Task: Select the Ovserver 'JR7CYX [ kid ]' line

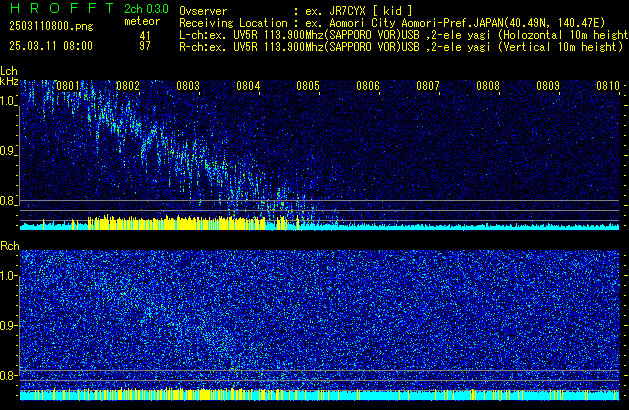Action: coord(296,11)
